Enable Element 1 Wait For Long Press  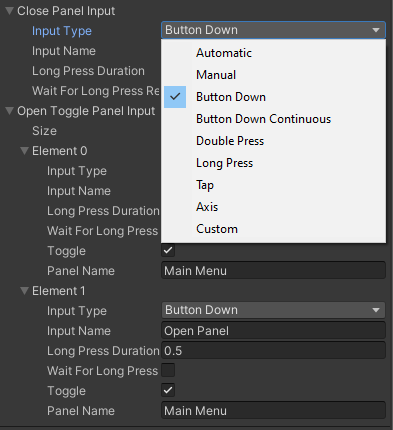[168, 370]
